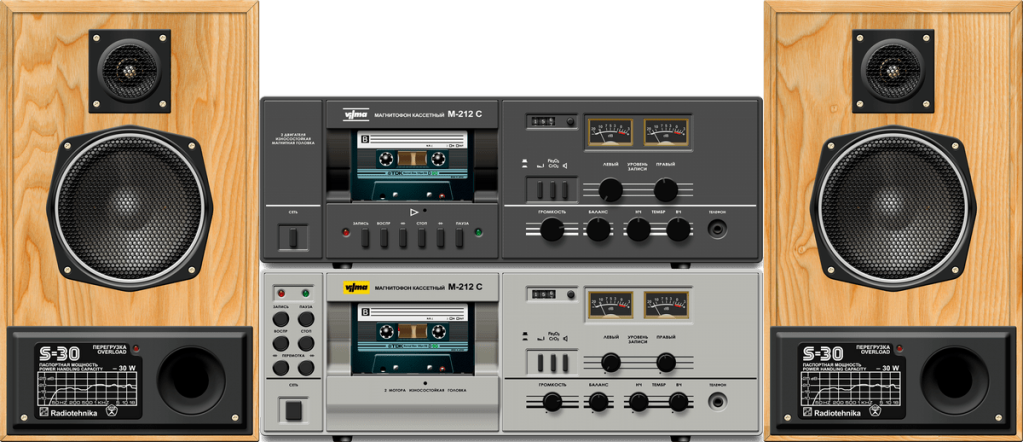This screenshot has height=442, width=1023.
Task: Push the round ЗАПИСЬ button on silver deck
Action: coord(281,319)
